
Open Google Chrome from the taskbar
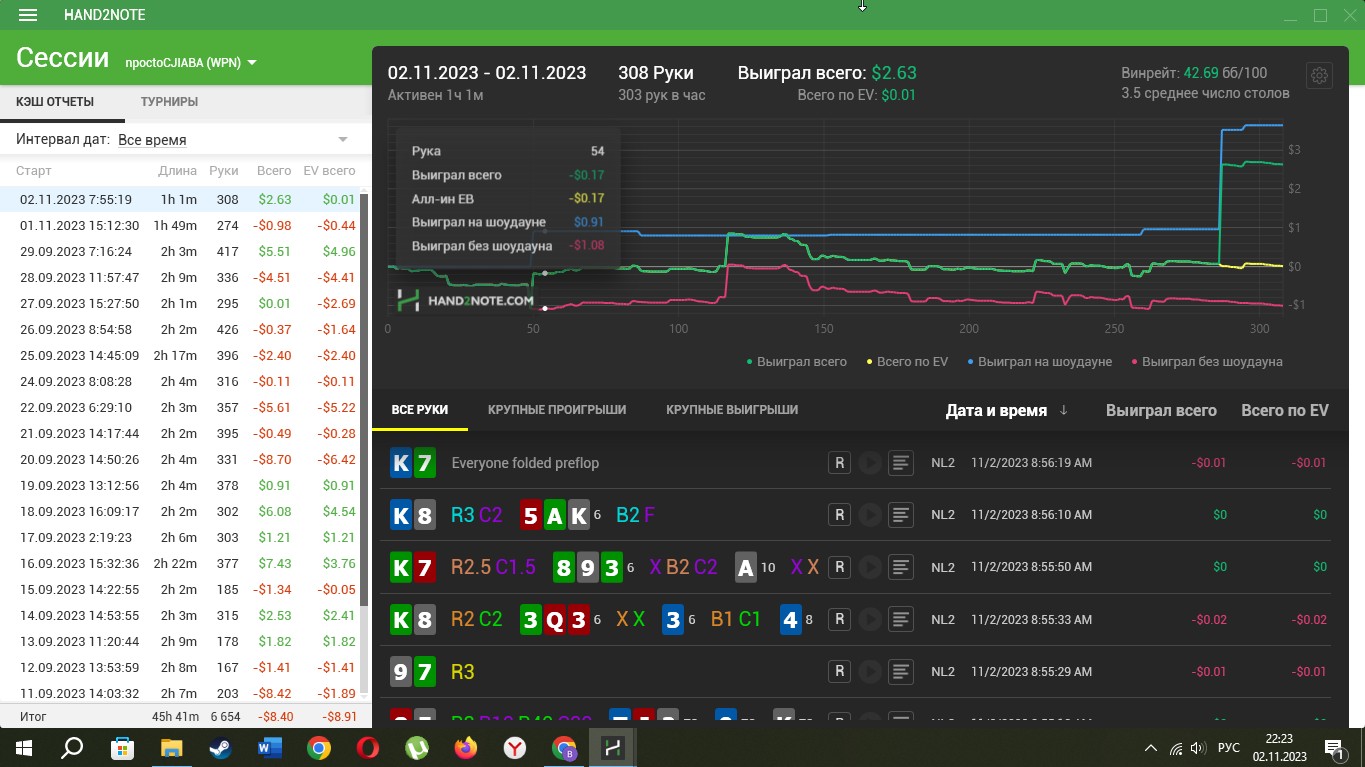coord(319,747)
